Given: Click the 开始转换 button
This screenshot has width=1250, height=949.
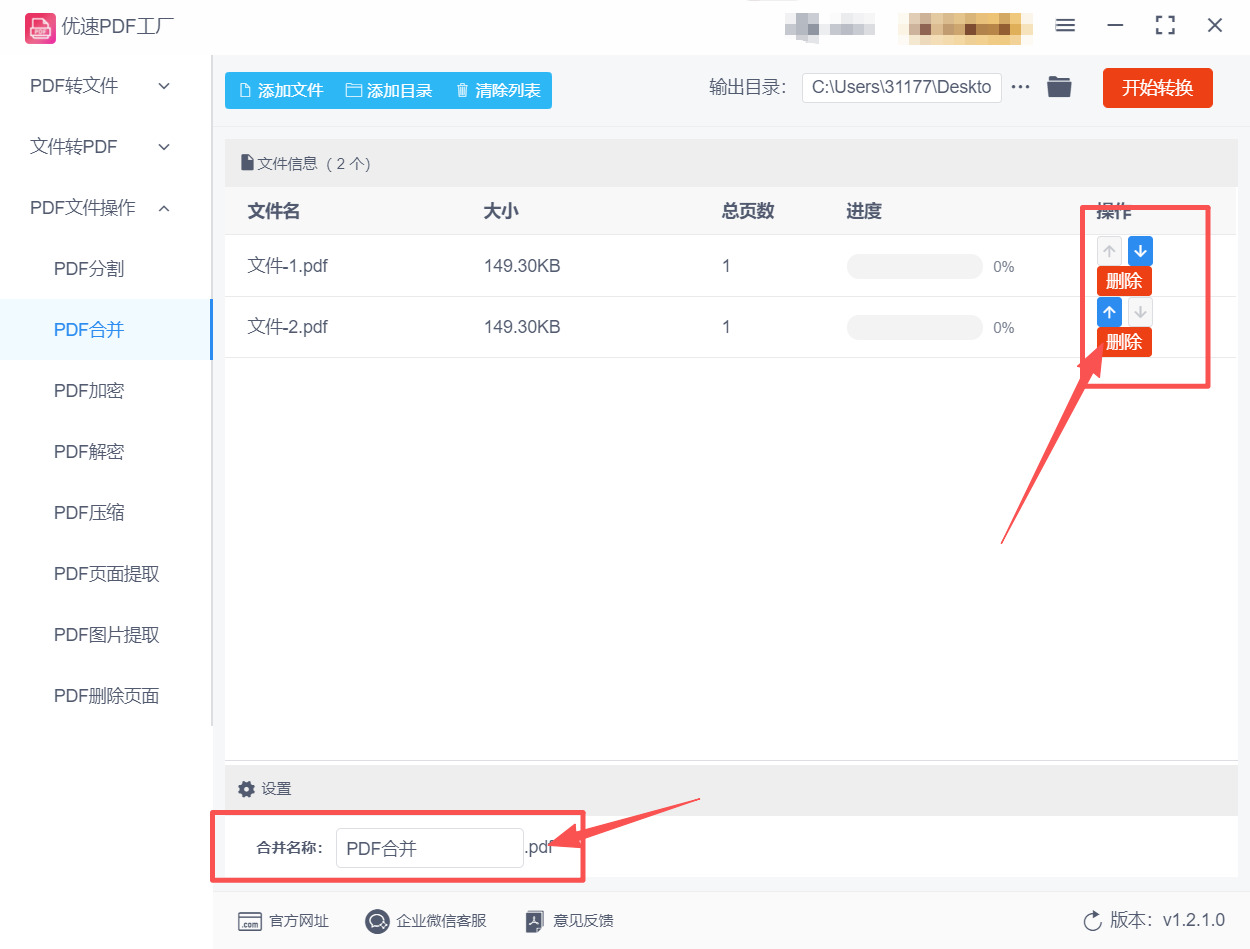Looking at the screenshot, I should (x=1157, y=87).
